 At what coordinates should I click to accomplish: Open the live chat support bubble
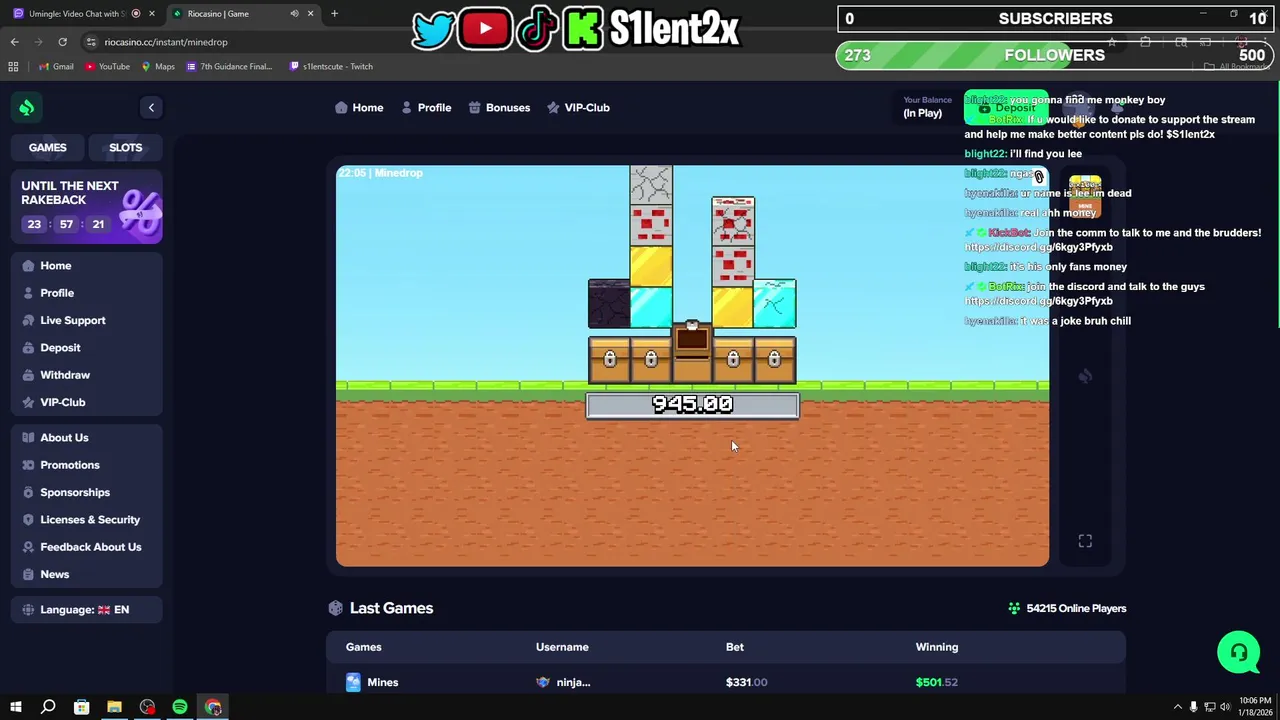pos(1238,652)
